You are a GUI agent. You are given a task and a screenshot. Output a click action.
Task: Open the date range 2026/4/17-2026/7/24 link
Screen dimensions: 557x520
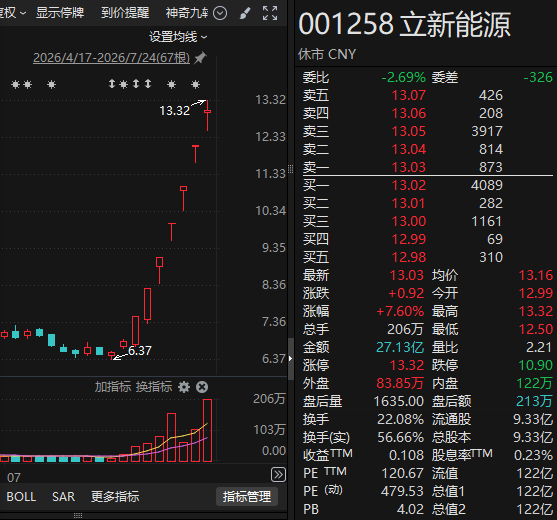(112, 58)
